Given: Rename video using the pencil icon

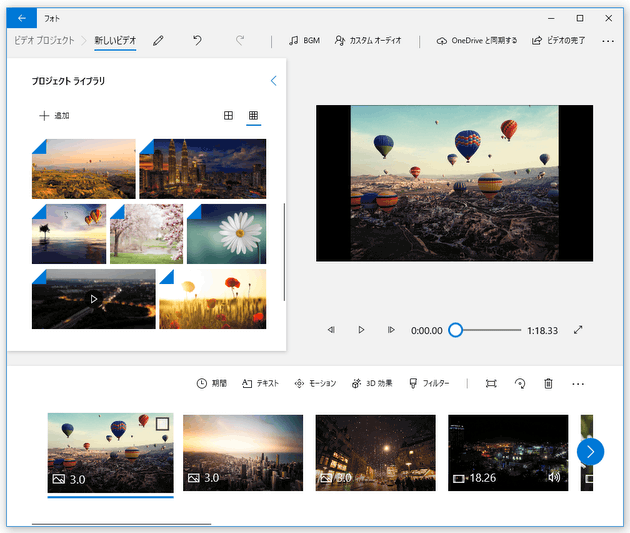Looking at the screenshot, I should [158, 41].
